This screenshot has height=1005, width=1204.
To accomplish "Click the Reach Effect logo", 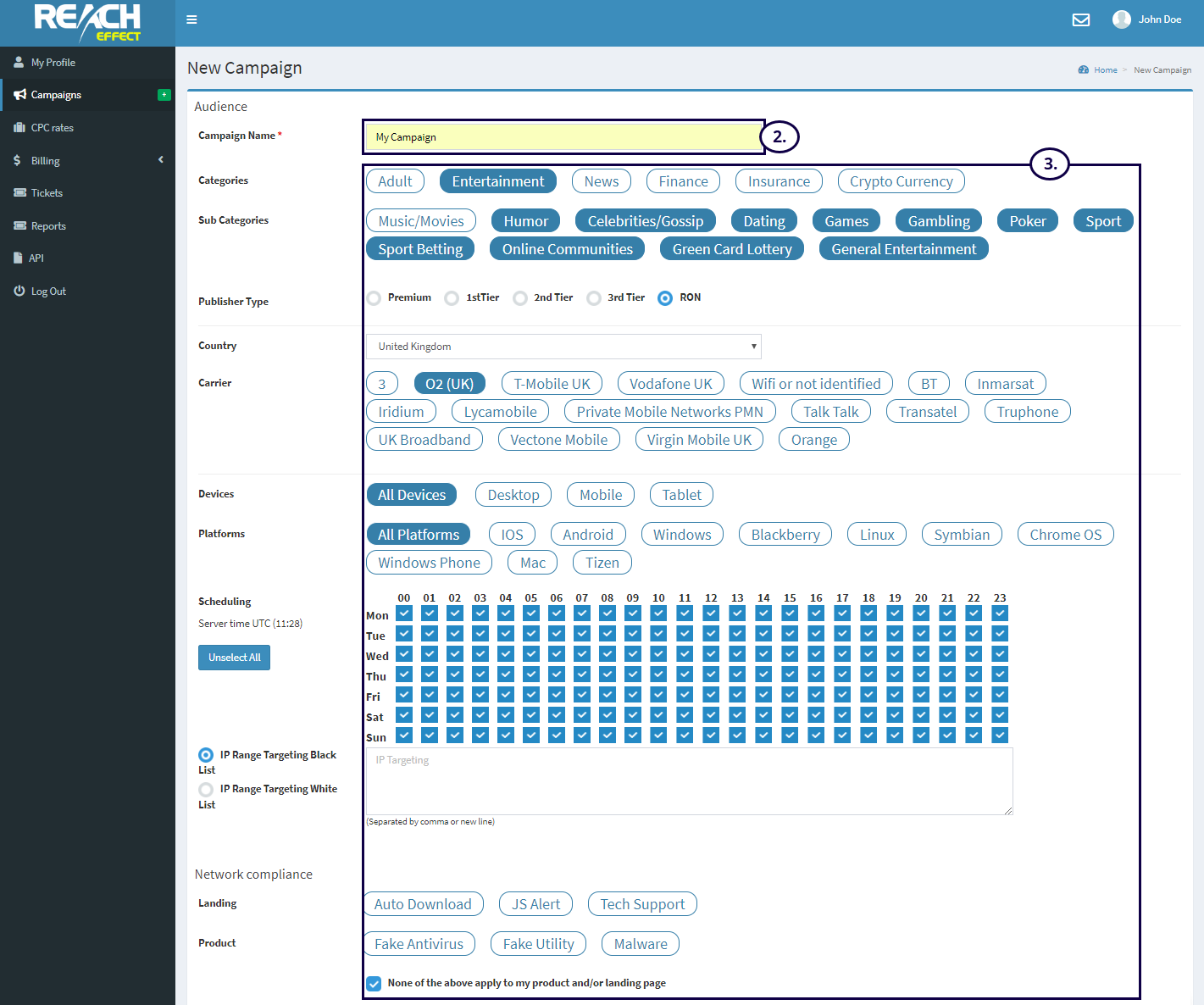I will coord(87,23).
